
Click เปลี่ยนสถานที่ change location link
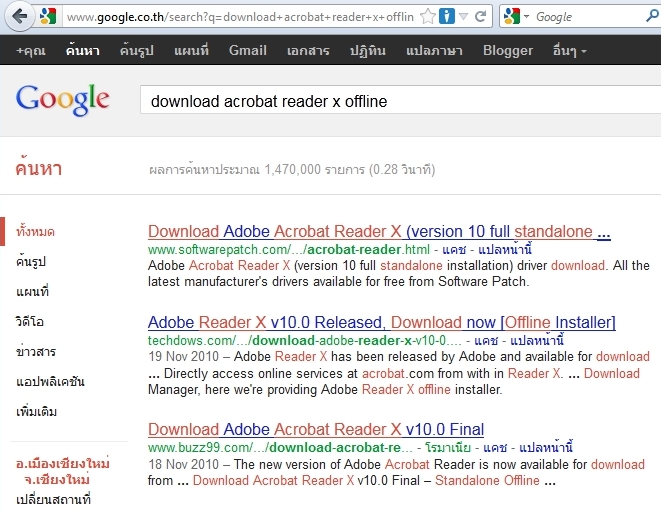(x=53, y=499)
